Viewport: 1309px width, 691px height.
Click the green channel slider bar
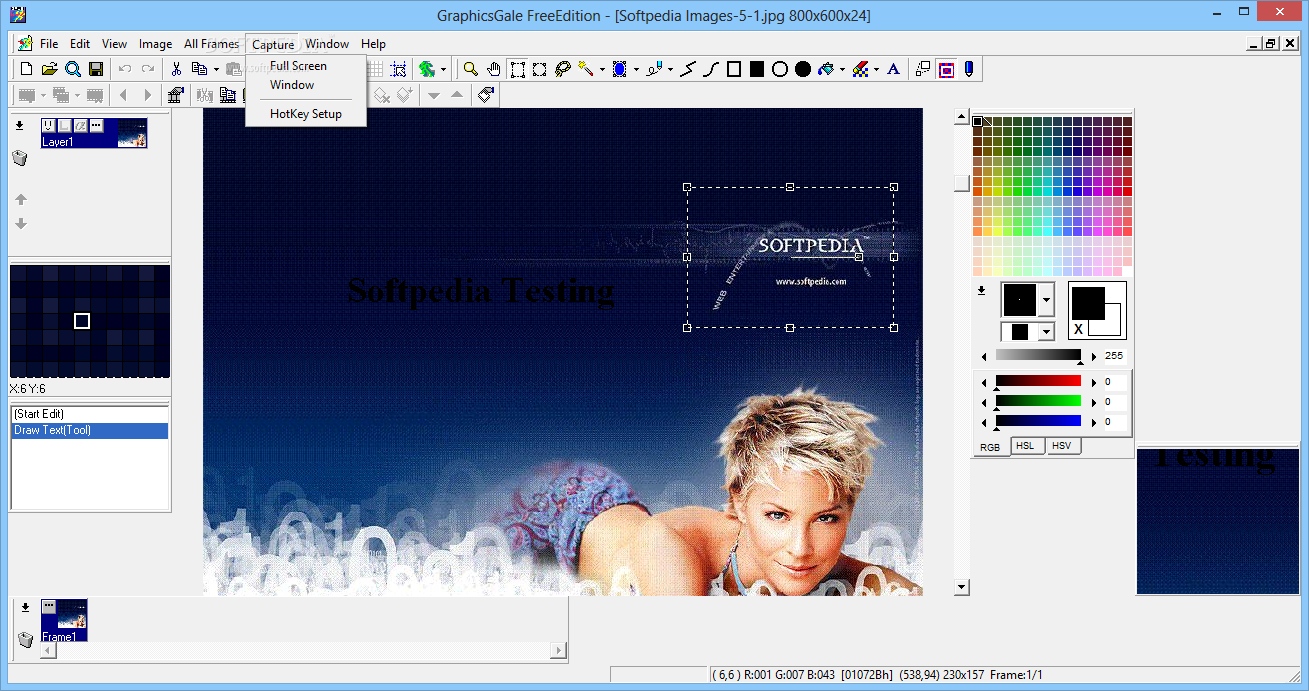(x=1038, y=401)
